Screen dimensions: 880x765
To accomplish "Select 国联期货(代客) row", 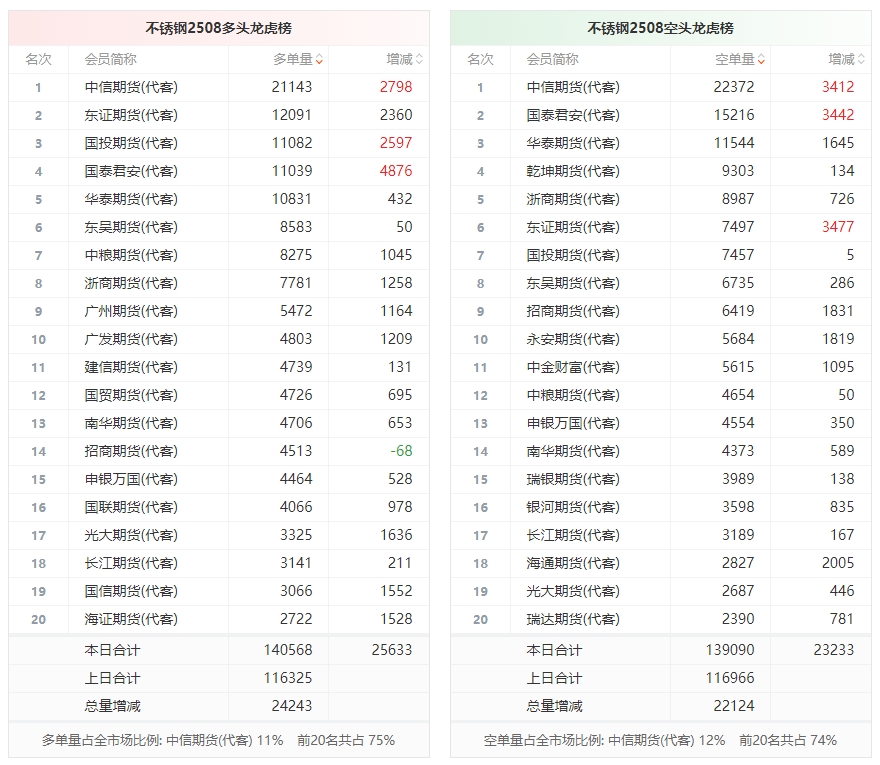I will [x=219, y=507].
